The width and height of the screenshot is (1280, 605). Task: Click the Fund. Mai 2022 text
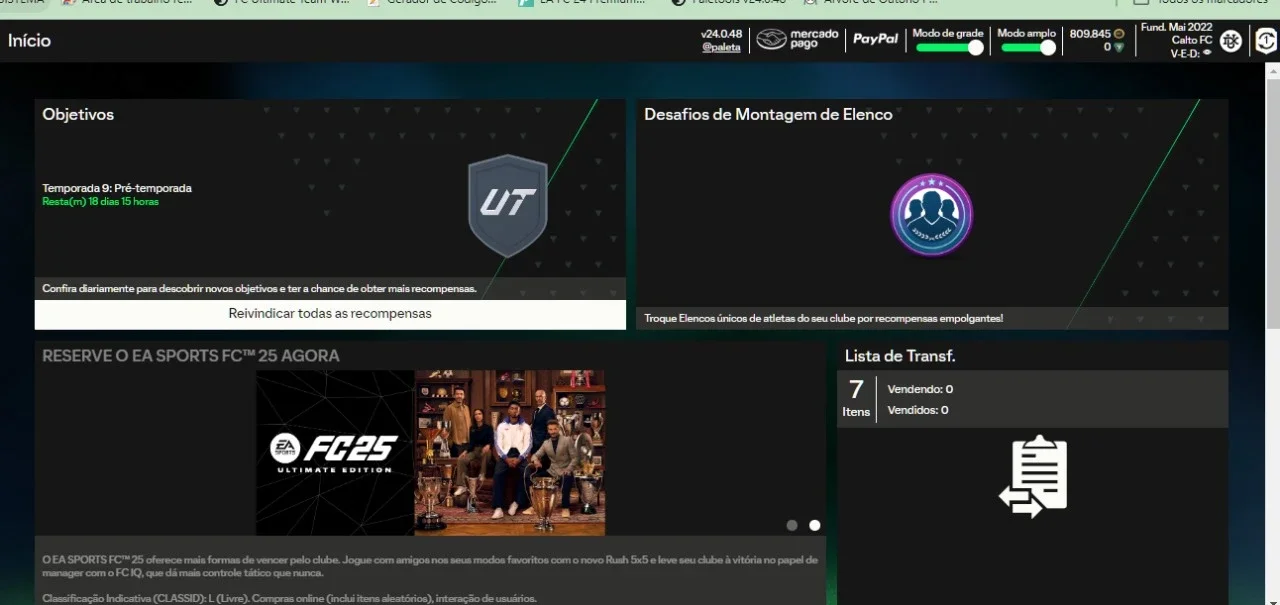tap(1177, 27)
